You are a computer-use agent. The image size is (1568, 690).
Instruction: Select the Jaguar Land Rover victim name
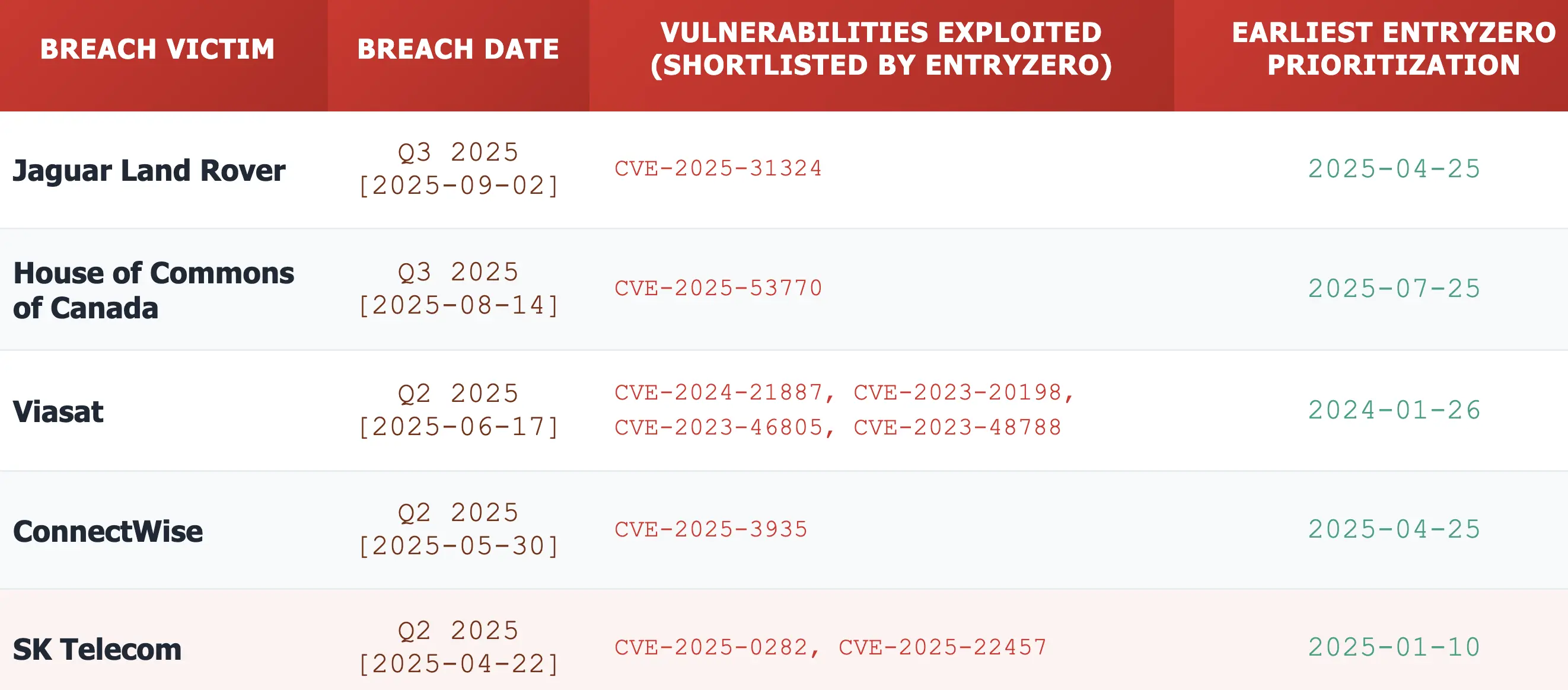point(149,170)
